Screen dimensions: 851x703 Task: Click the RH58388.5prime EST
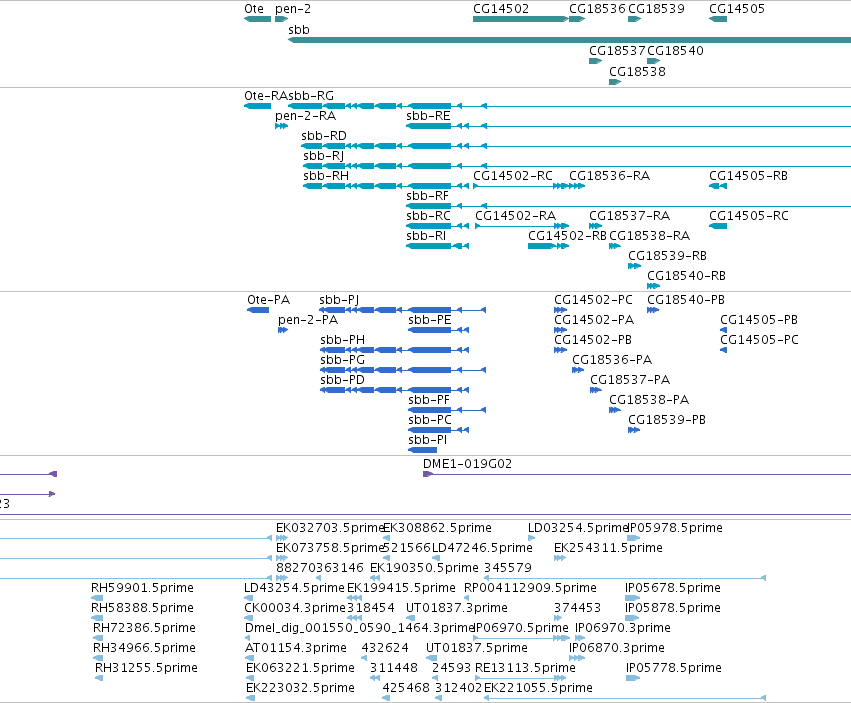click(x=97, y=618)
